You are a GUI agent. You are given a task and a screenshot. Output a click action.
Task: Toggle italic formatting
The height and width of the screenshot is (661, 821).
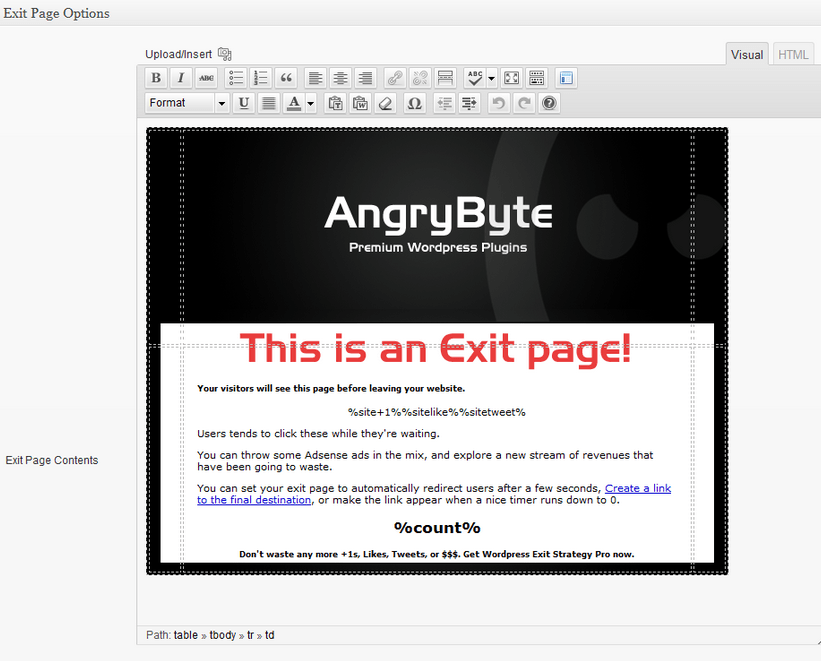click(181, 78)
